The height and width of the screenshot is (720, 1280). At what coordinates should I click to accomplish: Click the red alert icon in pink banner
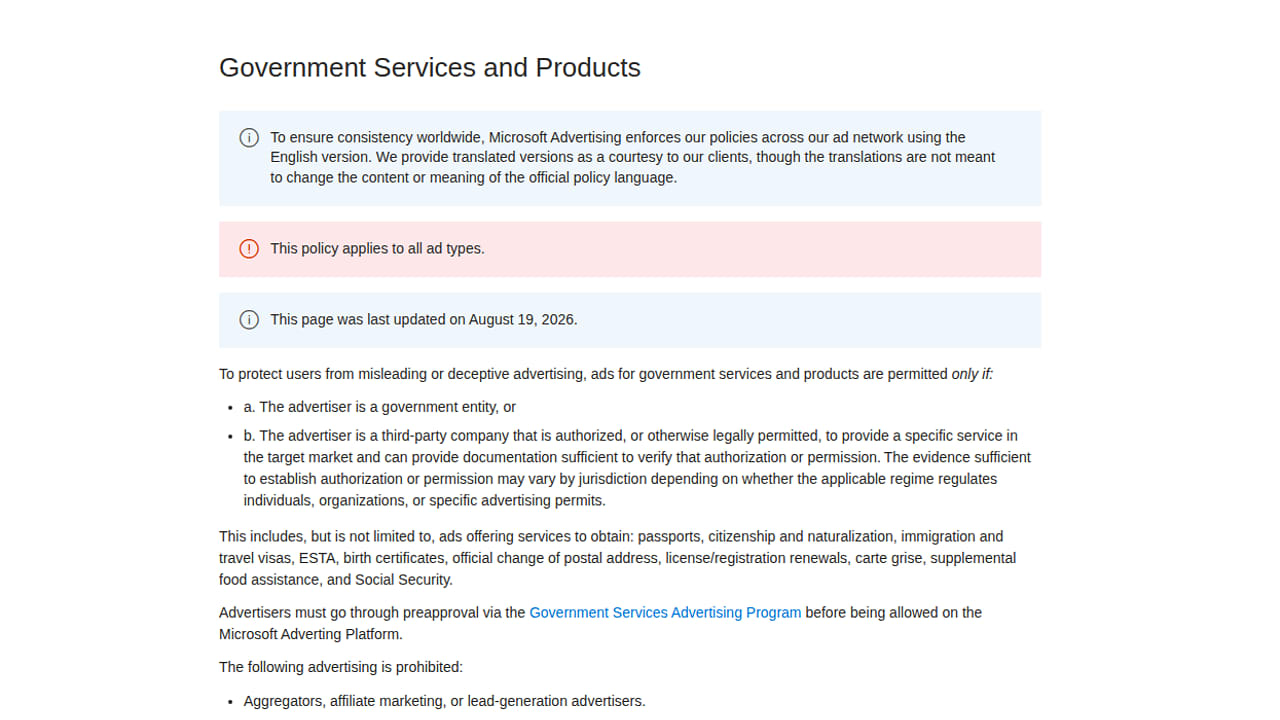249,249
